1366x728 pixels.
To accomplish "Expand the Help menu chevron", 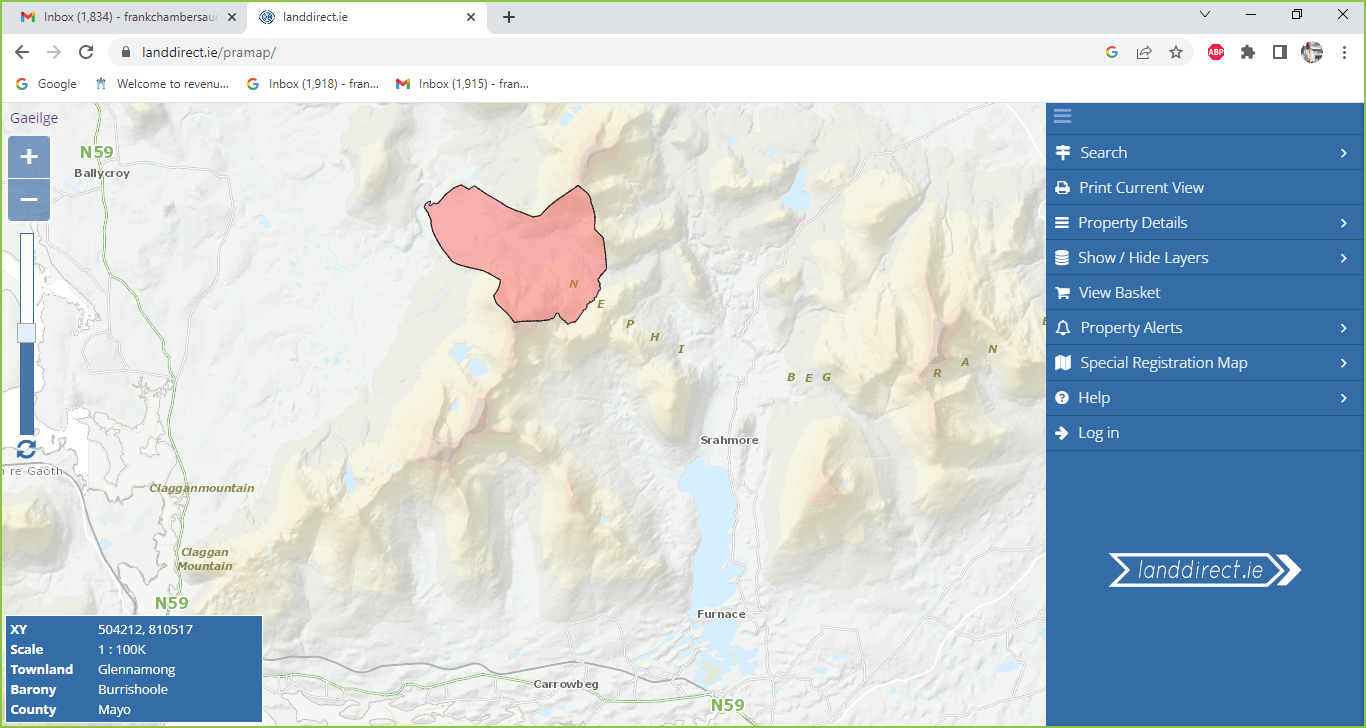I will pyautogui.click(x=1344, y=398).
